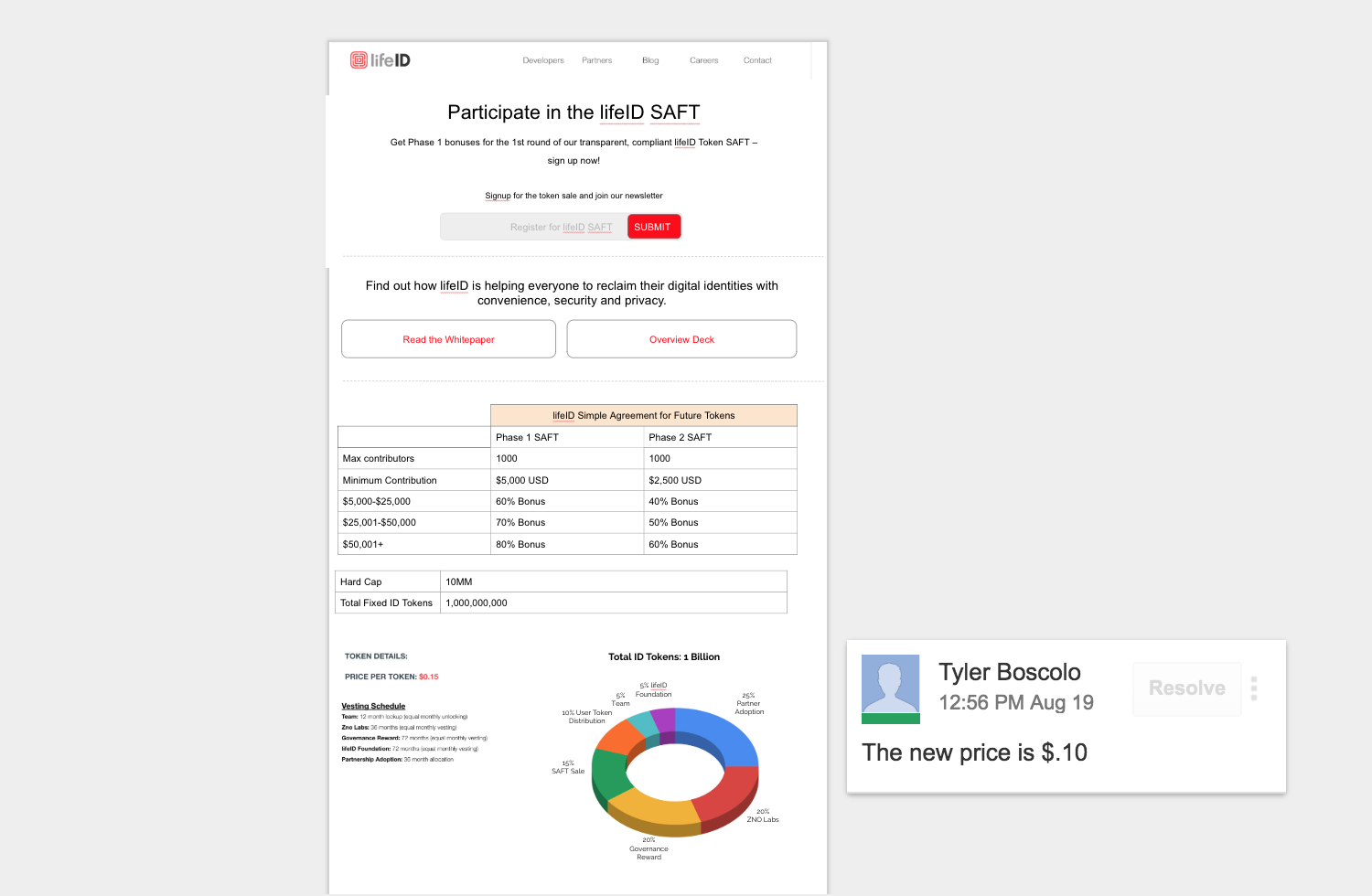Click the '70% Bonus' cell
Image resolution: width=1372 pixels, height=896 pixels.
[567, 522]
